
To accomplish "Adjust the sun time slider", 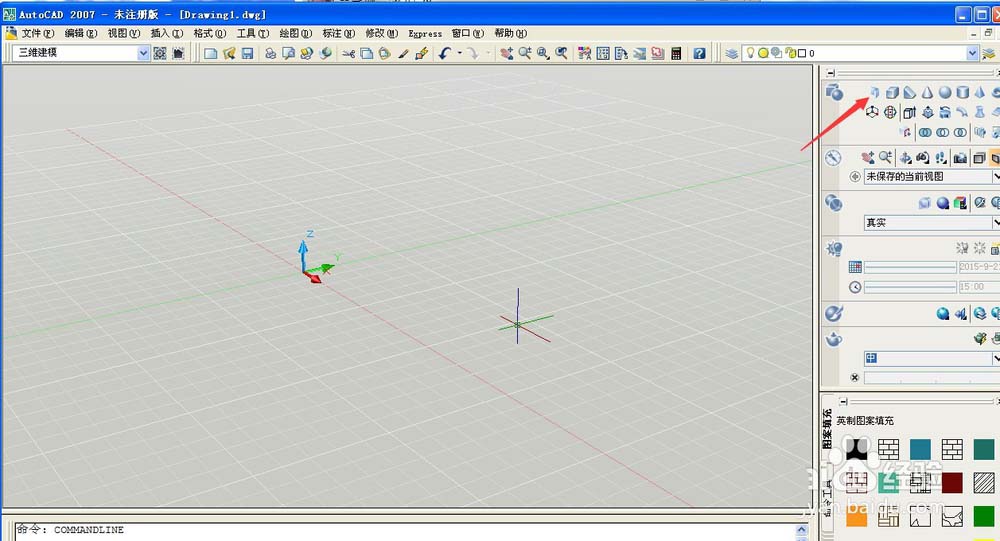I will pyautogui.click(x=910, y=287).
